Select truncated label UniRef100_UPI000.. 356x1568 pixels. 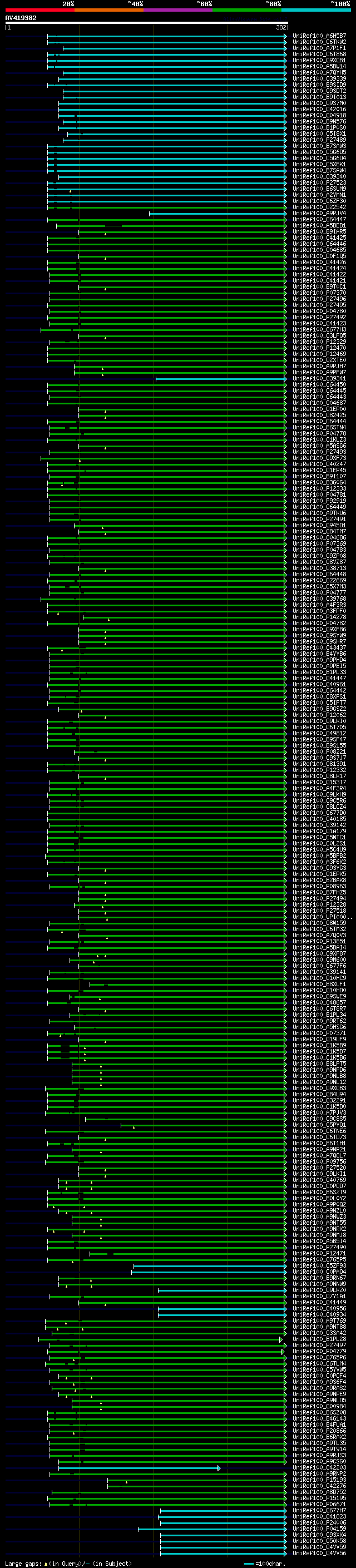tap(322, 917)
